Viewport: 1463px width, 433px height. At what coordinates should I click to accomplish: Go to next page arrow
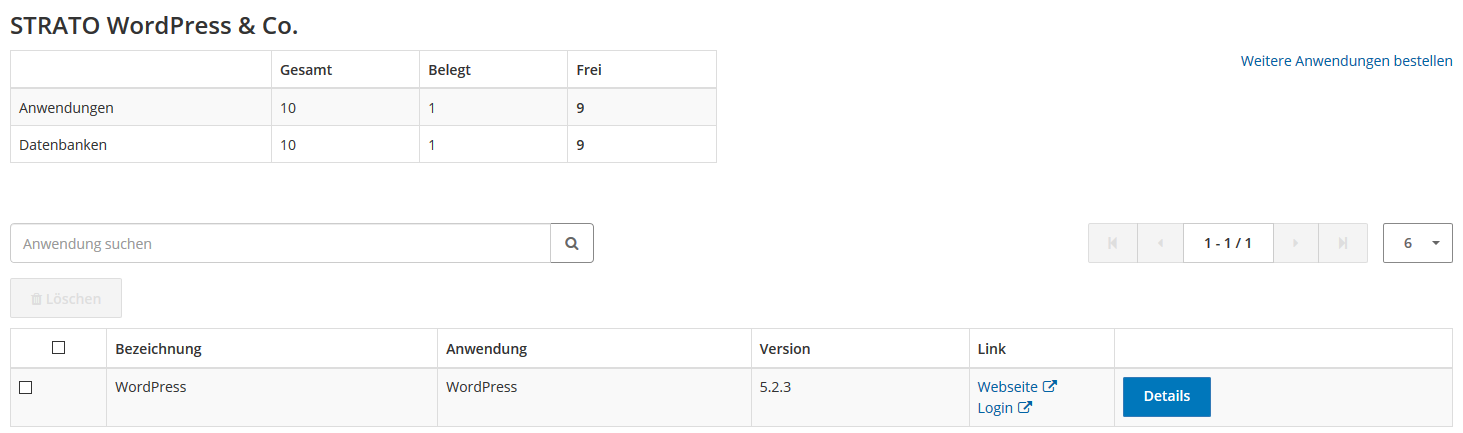pyautogui.click(x=1296, y=243)
